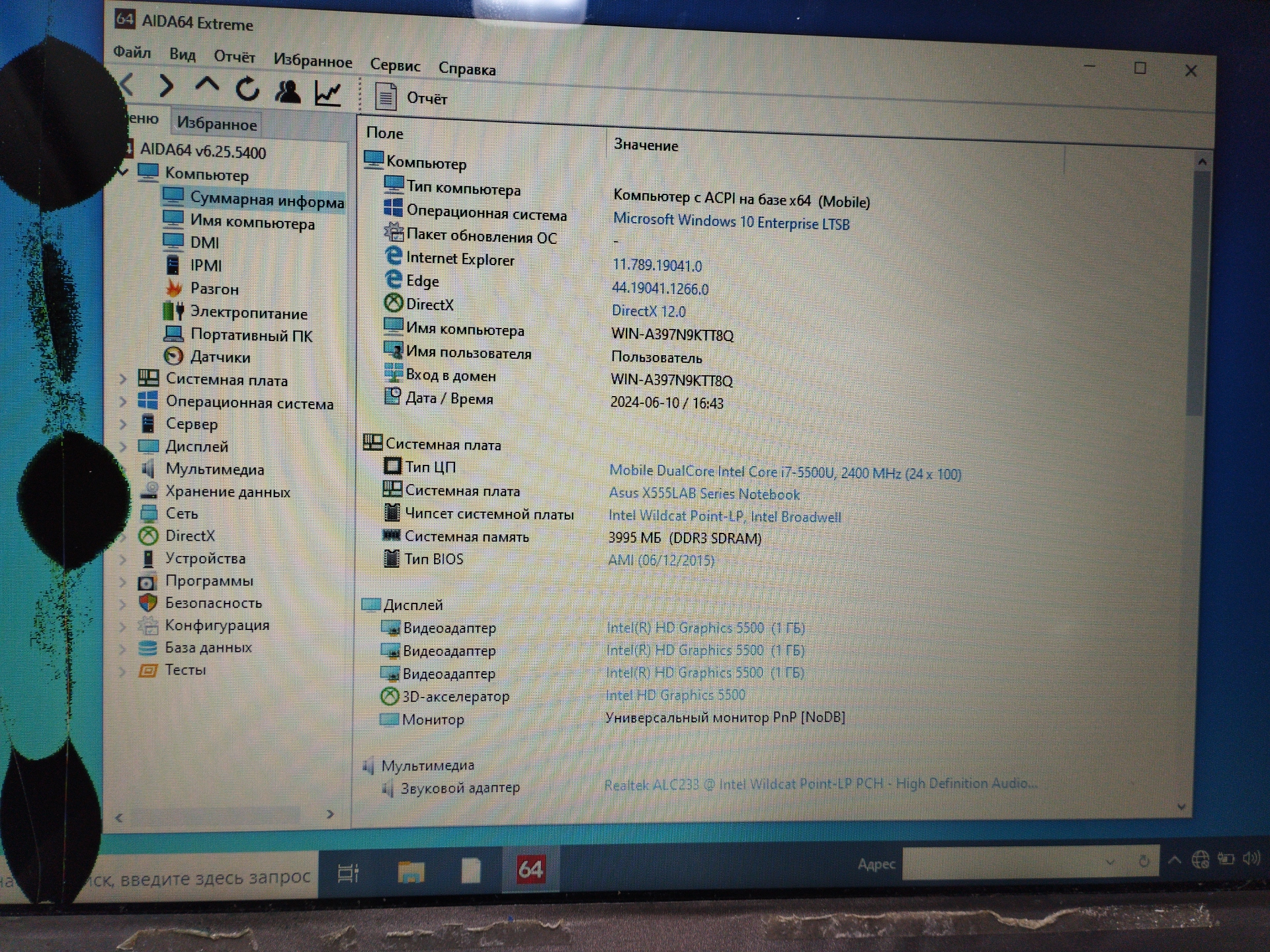This screenshot has width=1270, height=952.
Task: Select the DMI tree item
Action: (191, 243)
